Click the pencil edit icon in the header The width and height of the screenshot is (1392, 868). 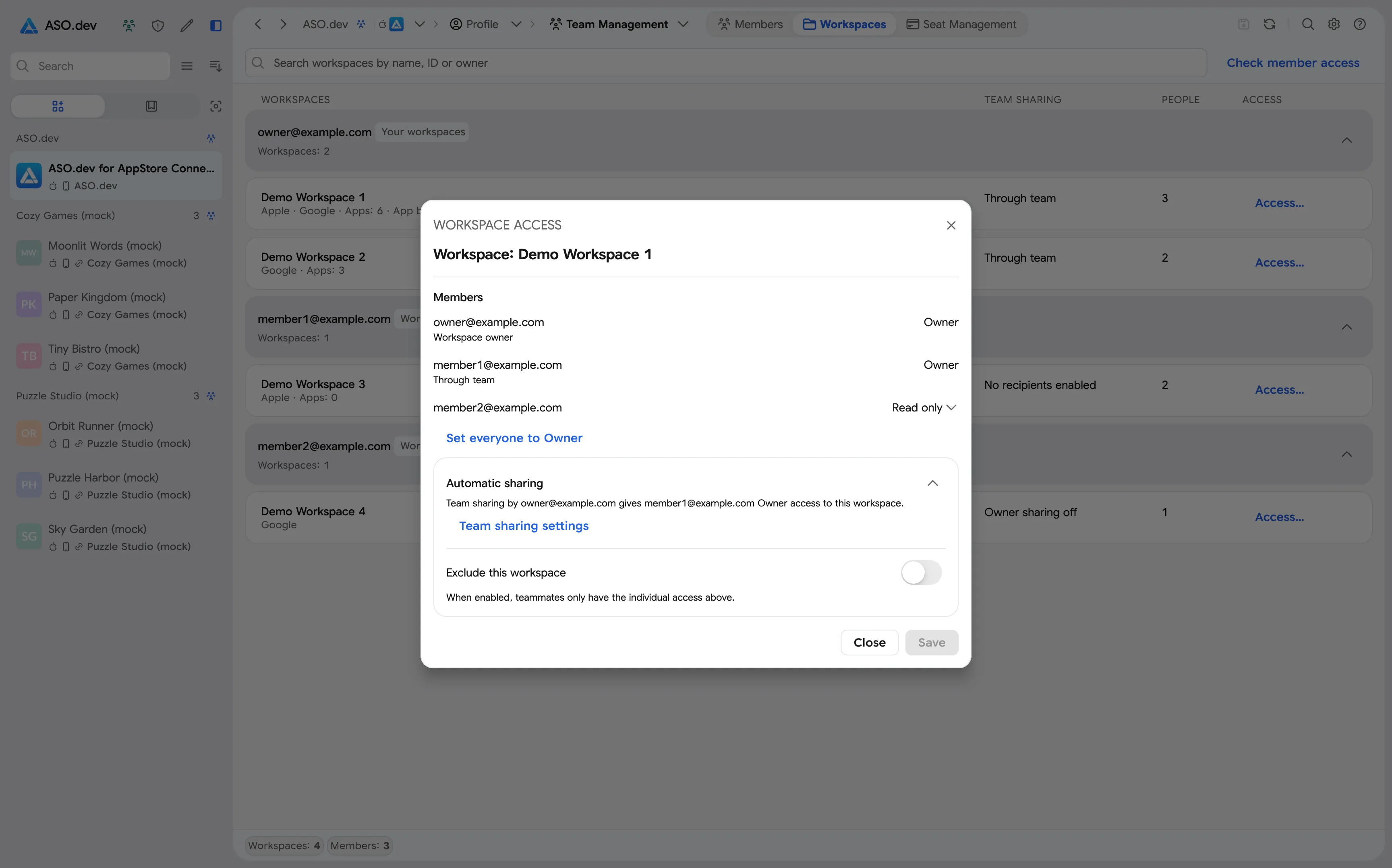click(186, 25)
